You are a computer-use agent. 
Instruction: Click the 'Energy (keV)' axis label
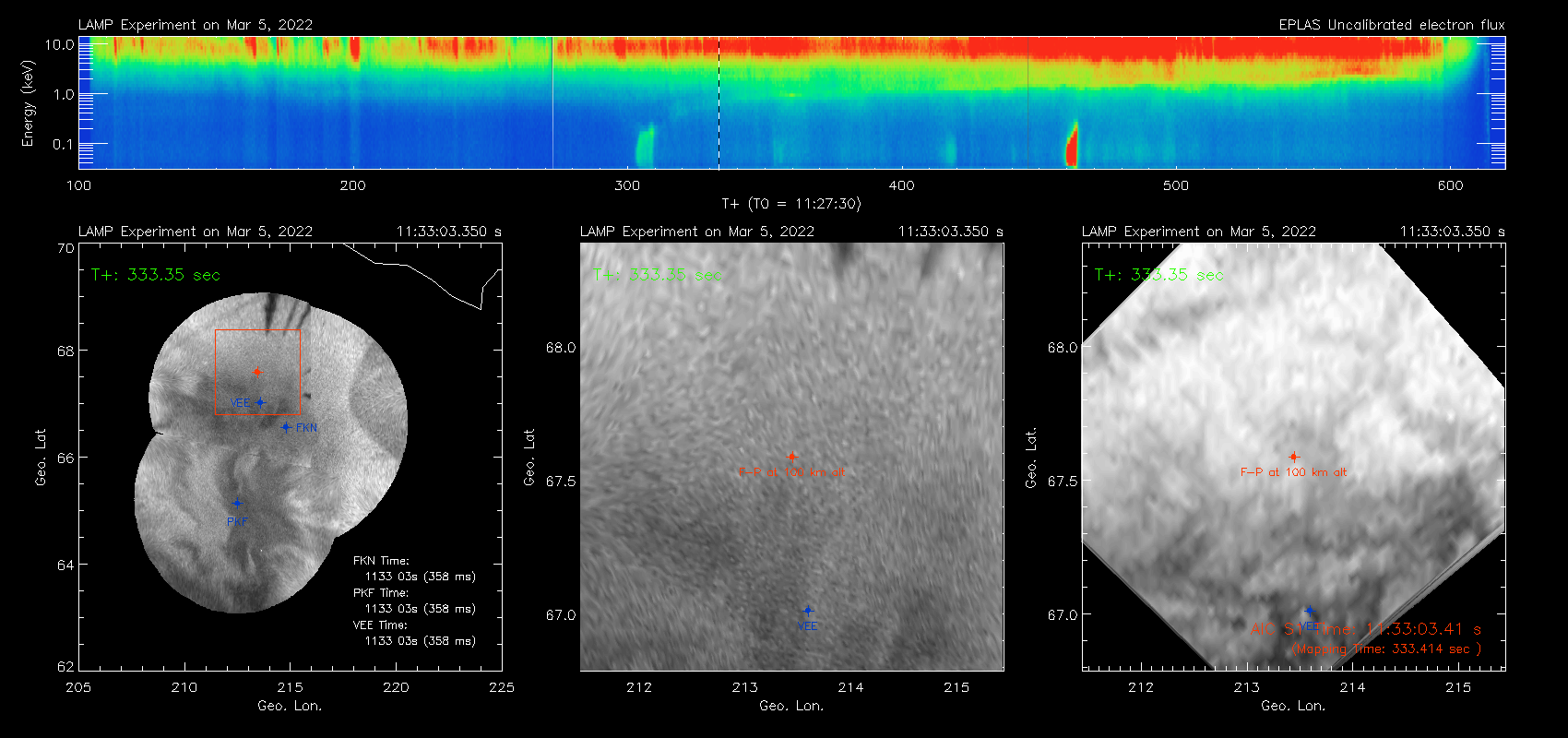(28, 103)
